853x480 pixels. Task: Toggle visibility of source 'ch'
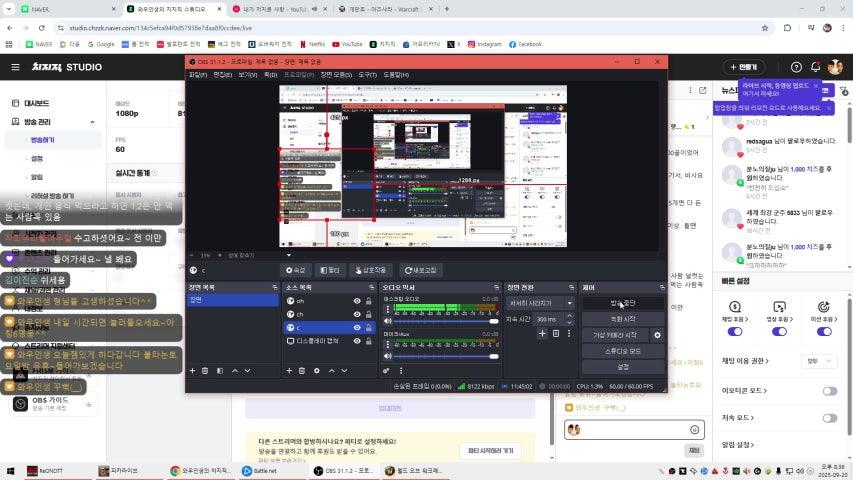coord(357,314)
